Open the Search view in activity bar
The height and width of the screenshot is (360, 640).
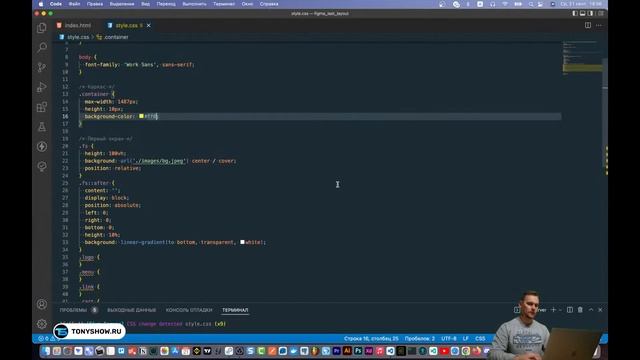click(x=42, y=47)
